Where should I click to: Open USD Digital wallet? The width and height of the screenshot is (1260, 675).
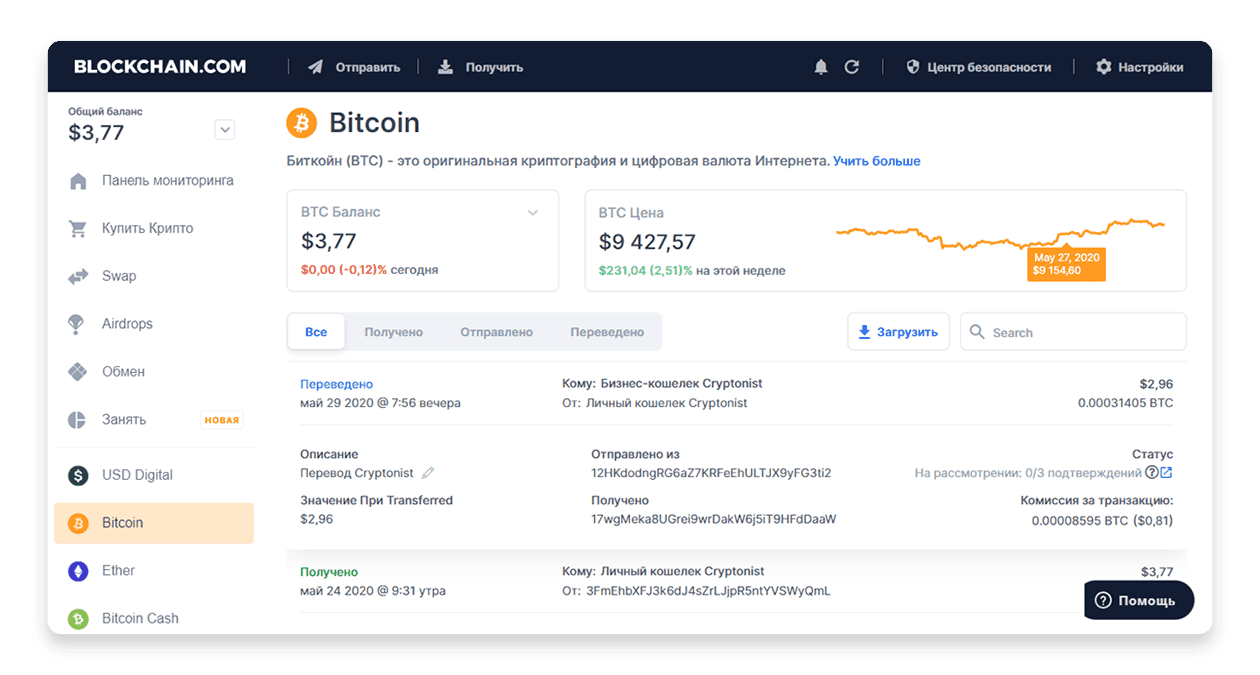[x=154, y=475]
